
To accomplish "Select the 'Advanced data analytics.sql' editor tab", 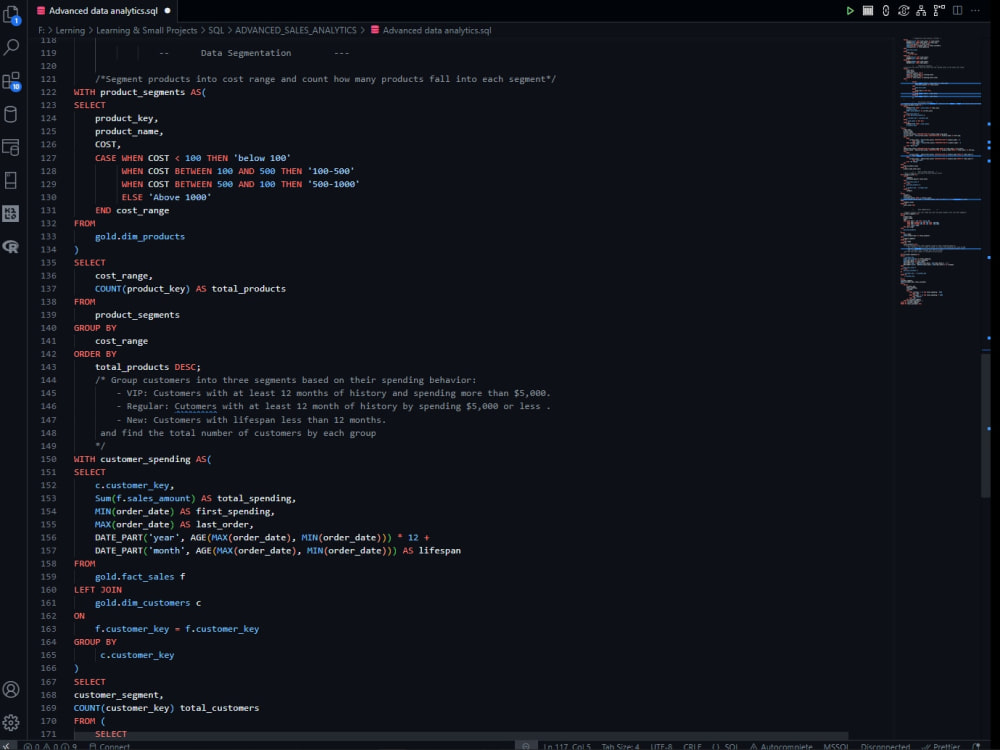I will (103, 11).
